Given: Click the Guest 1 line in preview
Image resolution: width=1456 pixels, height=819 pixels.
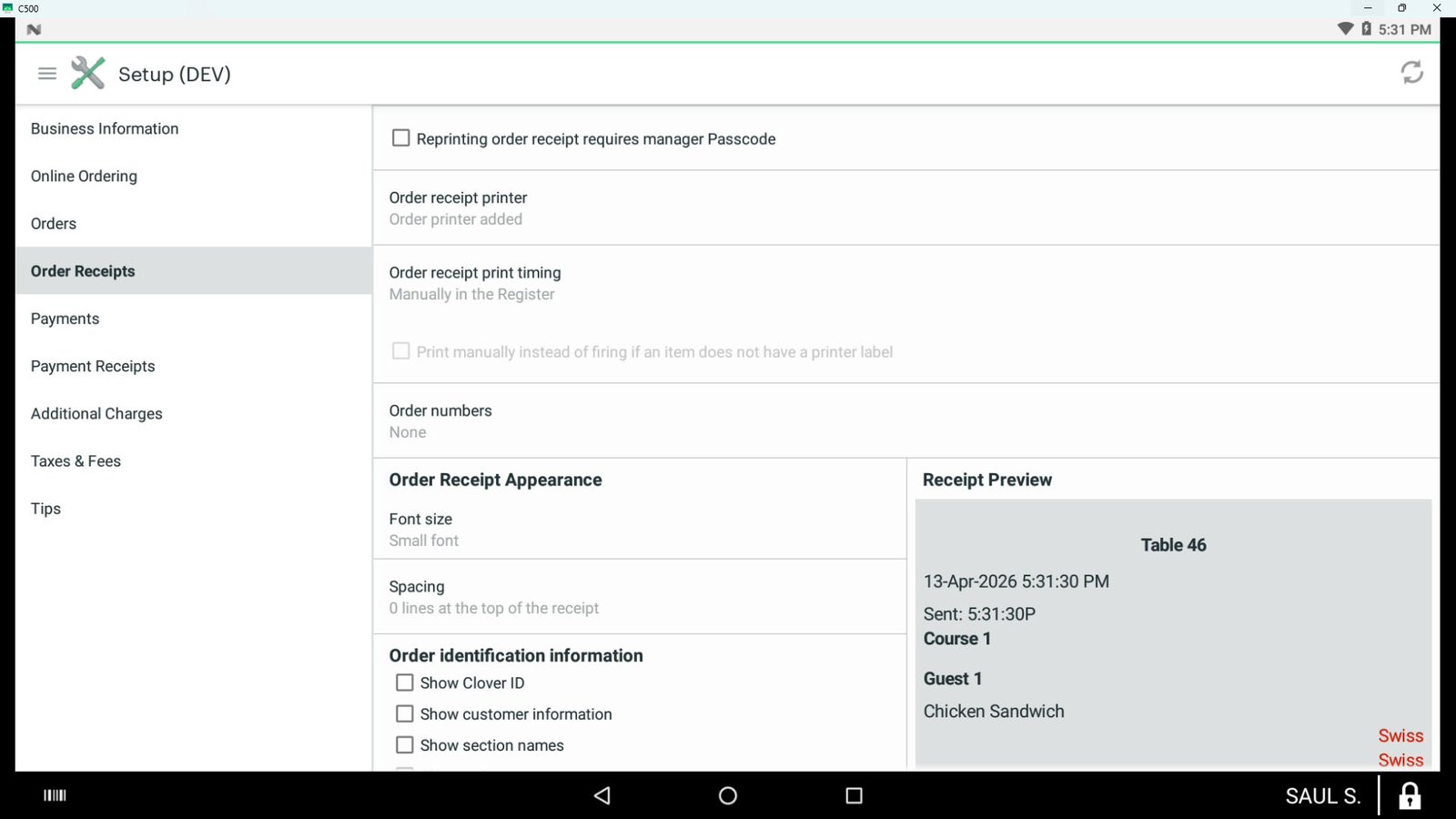Looking at the screenshot, I should click(953, 678).
